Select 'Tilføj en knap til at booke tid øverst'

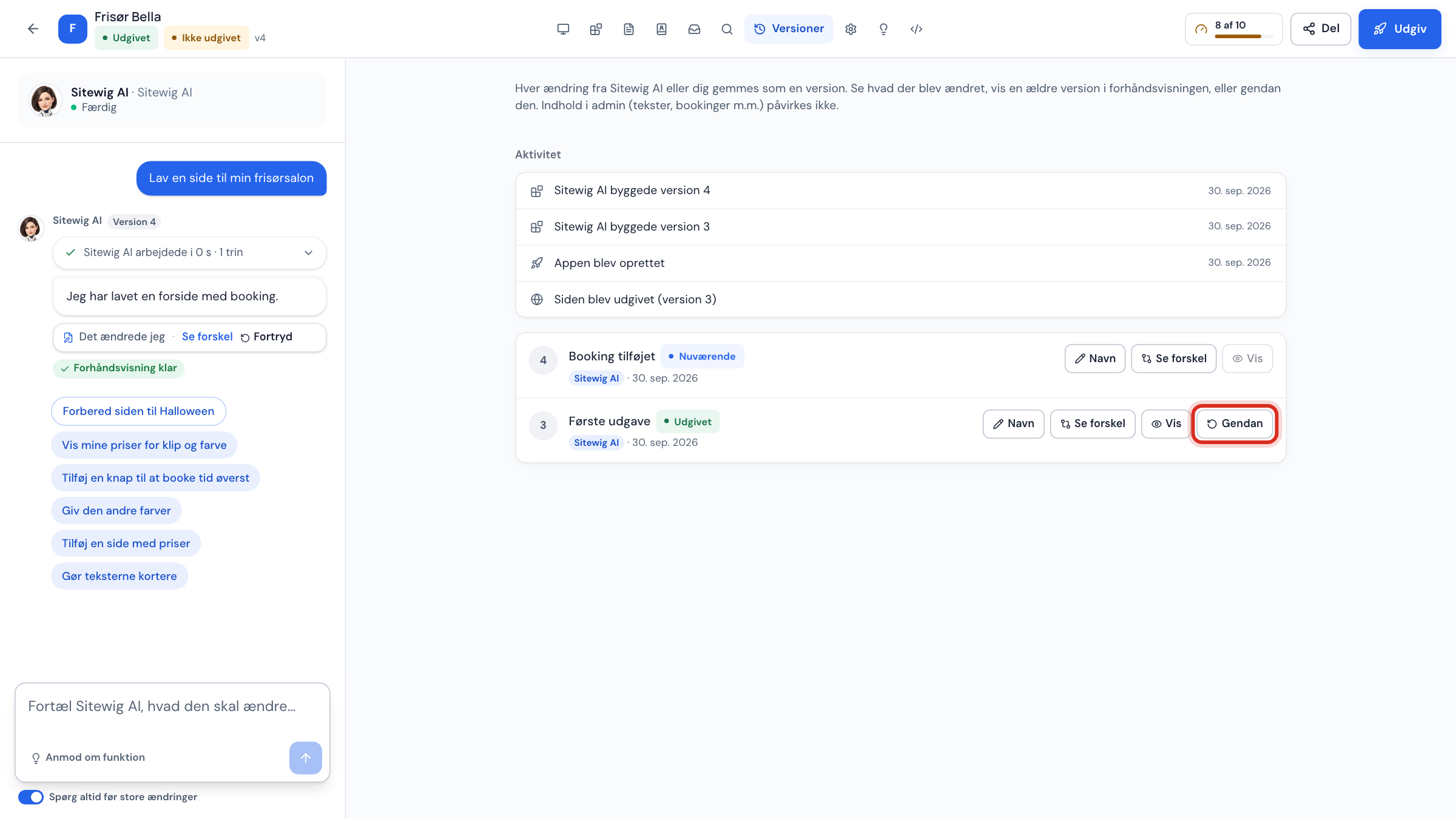coord(155,478)
